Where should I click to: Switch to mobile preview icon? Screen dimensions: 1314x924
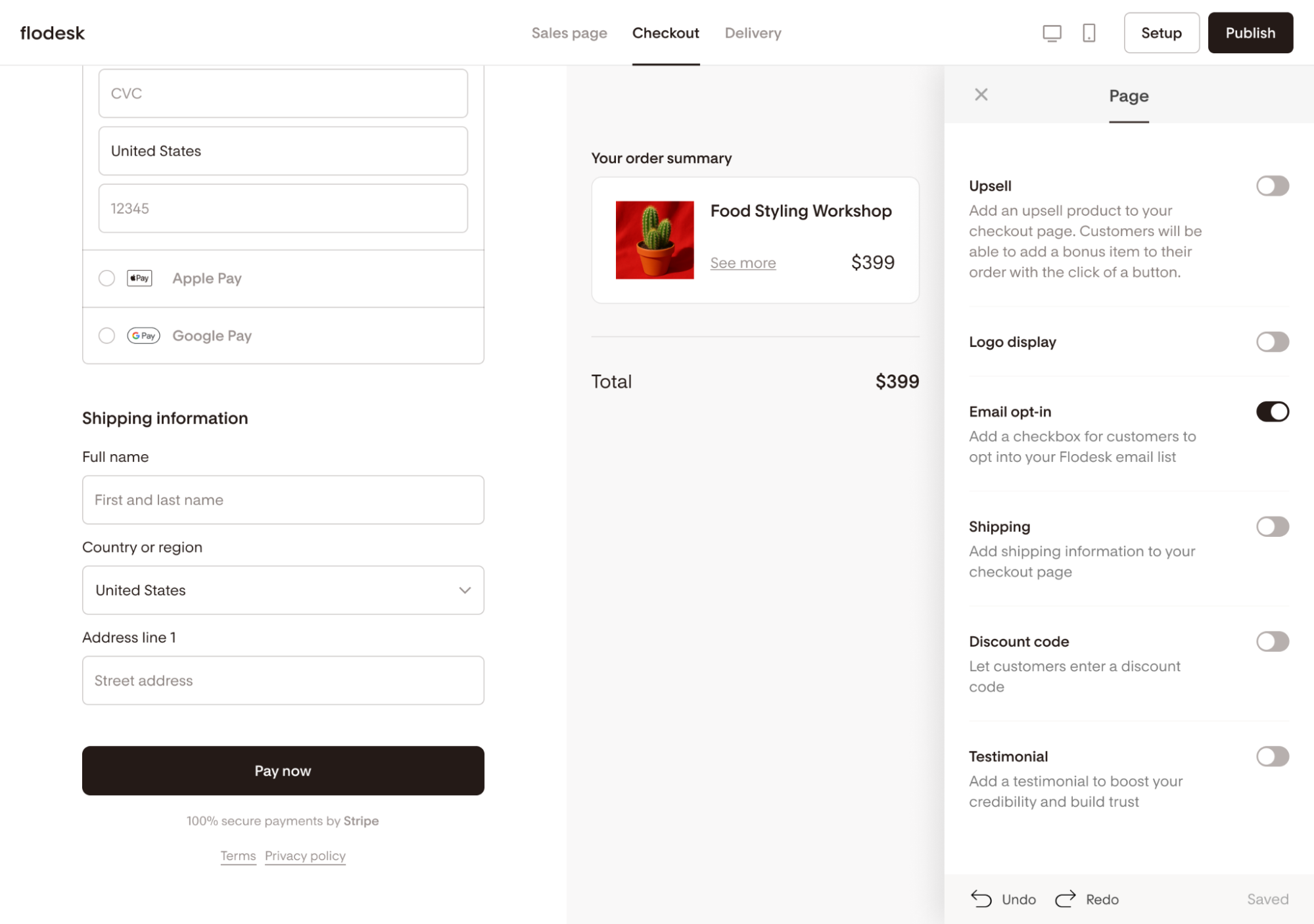[1089, 33]
